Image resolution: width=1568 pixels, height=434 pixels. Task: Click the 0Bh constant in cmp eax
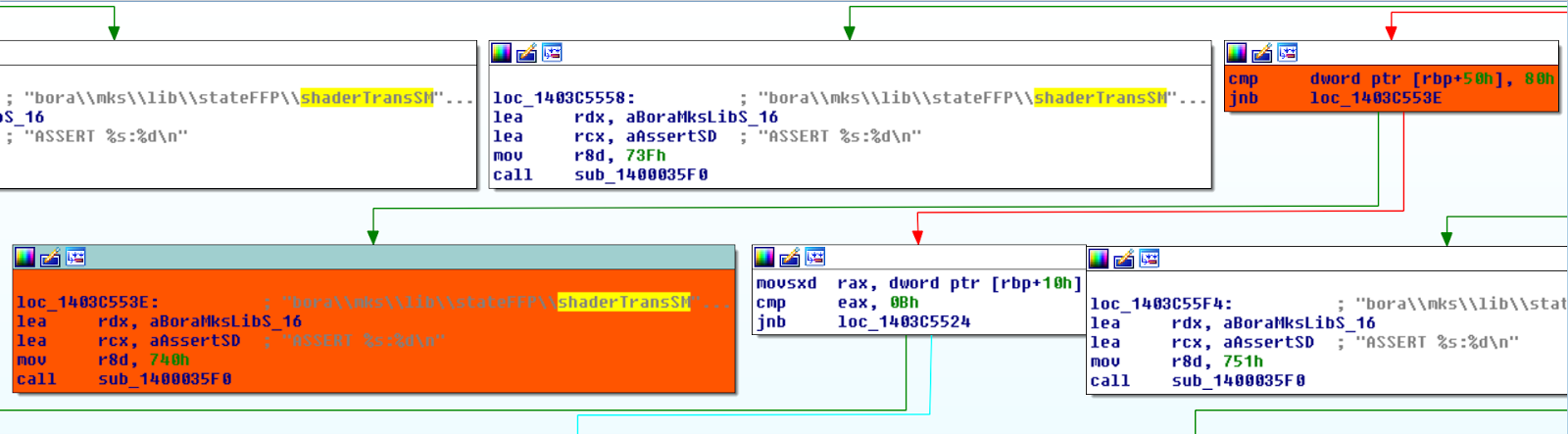[904, 303]
